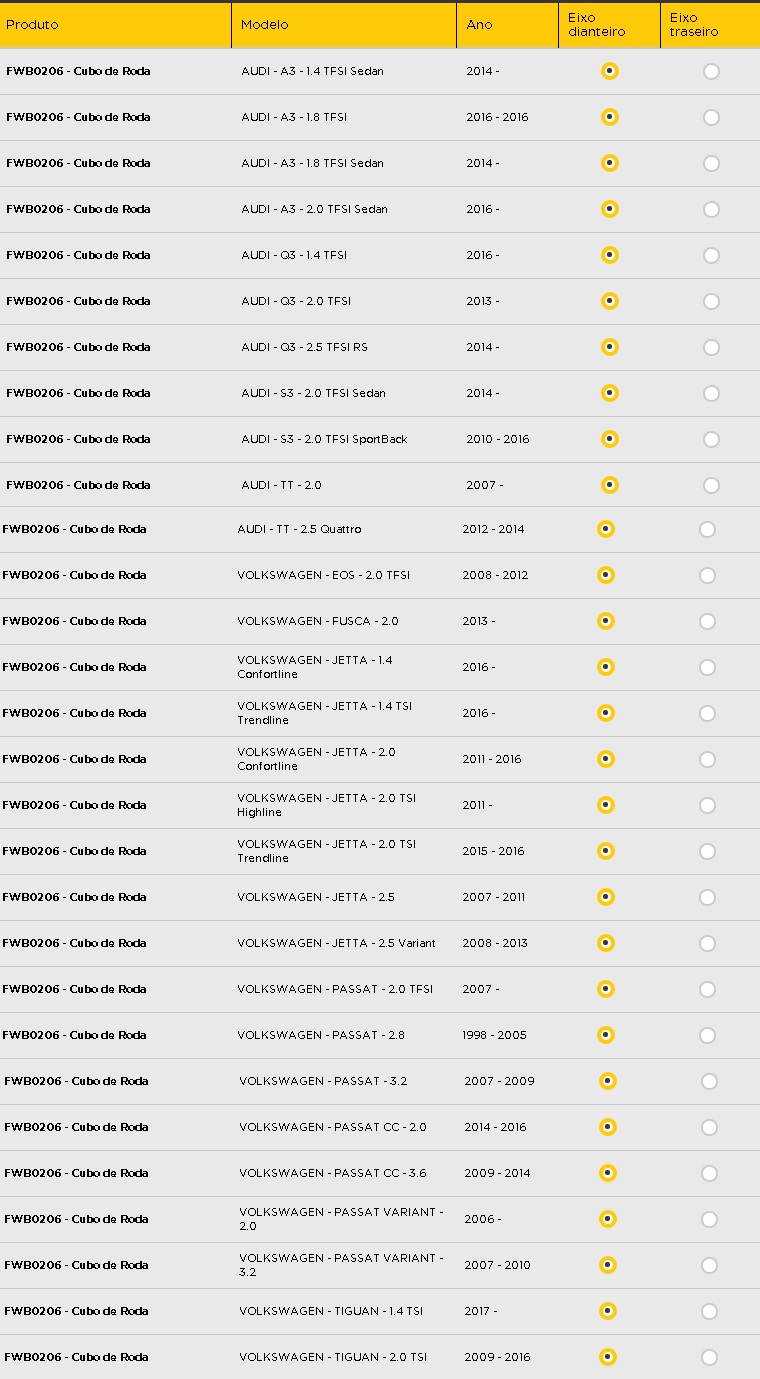
Task: Open FWB0206 product in AUDI S3 SportBack row
Action: point(78,439)
